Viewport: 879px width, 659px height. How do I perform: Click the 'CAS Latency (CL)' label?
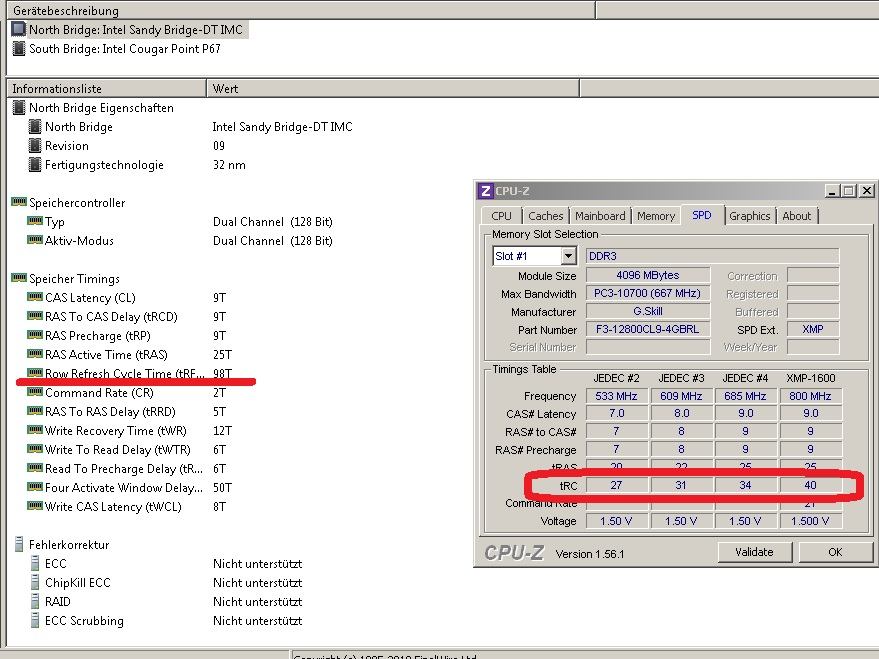[x=90, y=298]
